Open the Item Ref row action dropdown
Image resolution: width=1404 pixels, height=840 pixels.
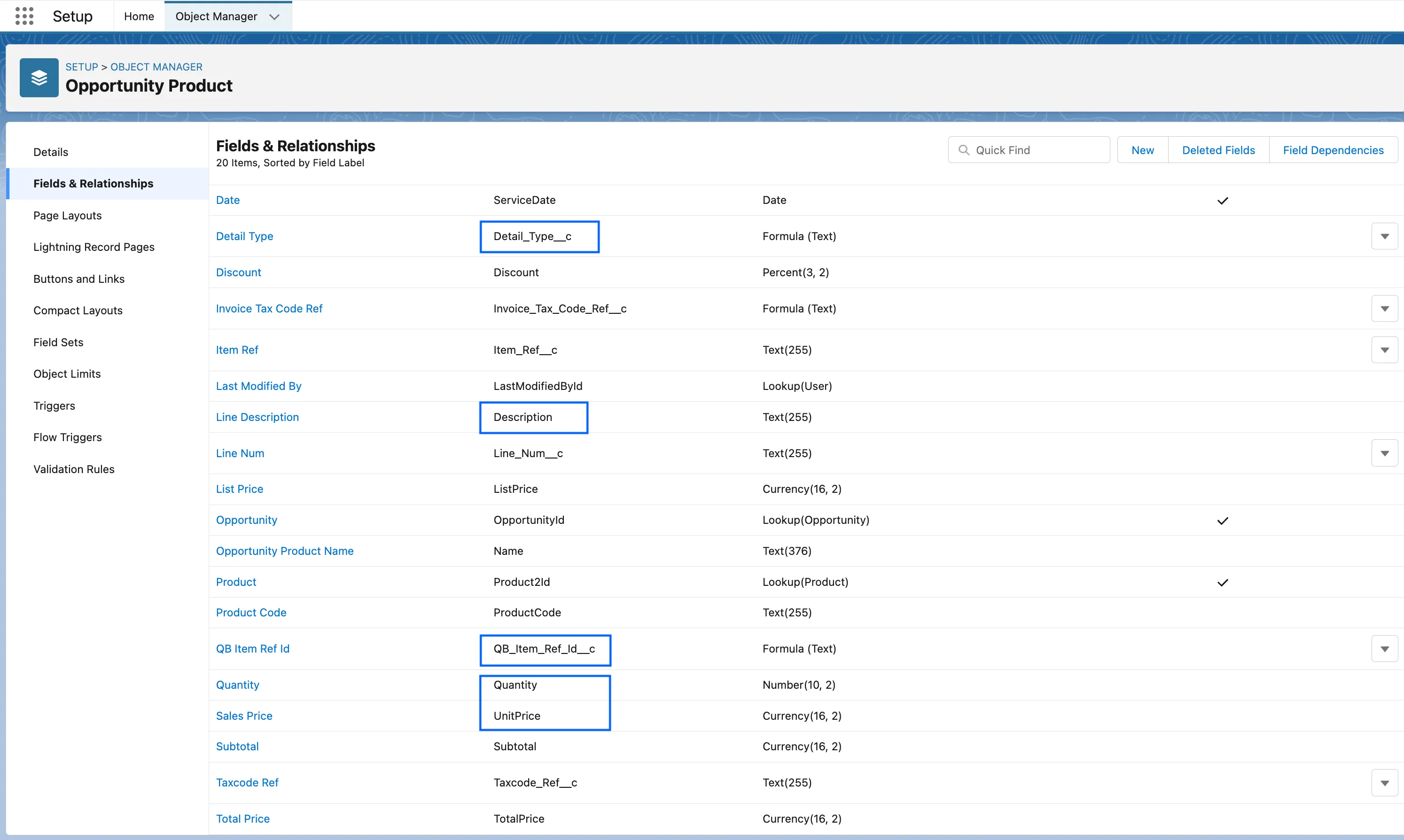[x=1384, y=350]
